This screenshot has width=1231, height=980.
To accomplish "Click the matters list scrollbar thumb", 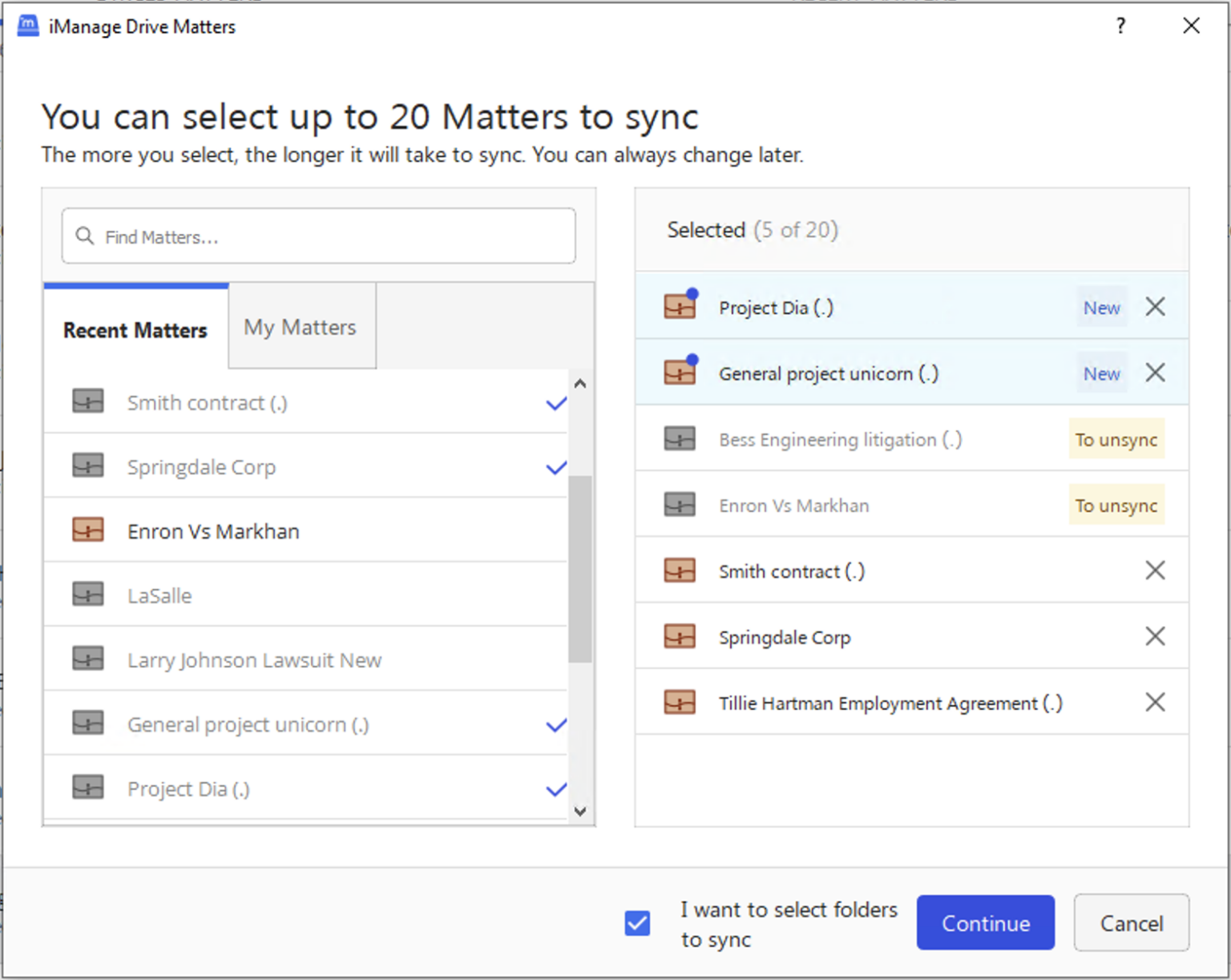I will coord(580,569).
